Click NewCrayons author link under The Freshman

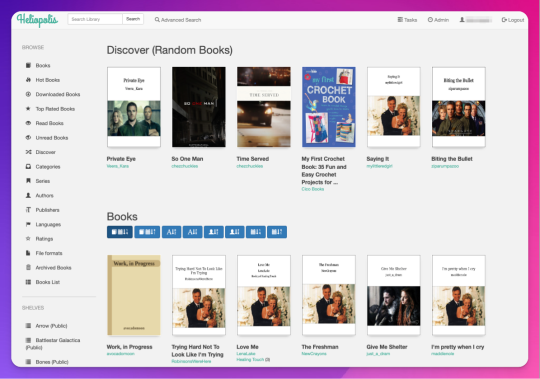314,354
